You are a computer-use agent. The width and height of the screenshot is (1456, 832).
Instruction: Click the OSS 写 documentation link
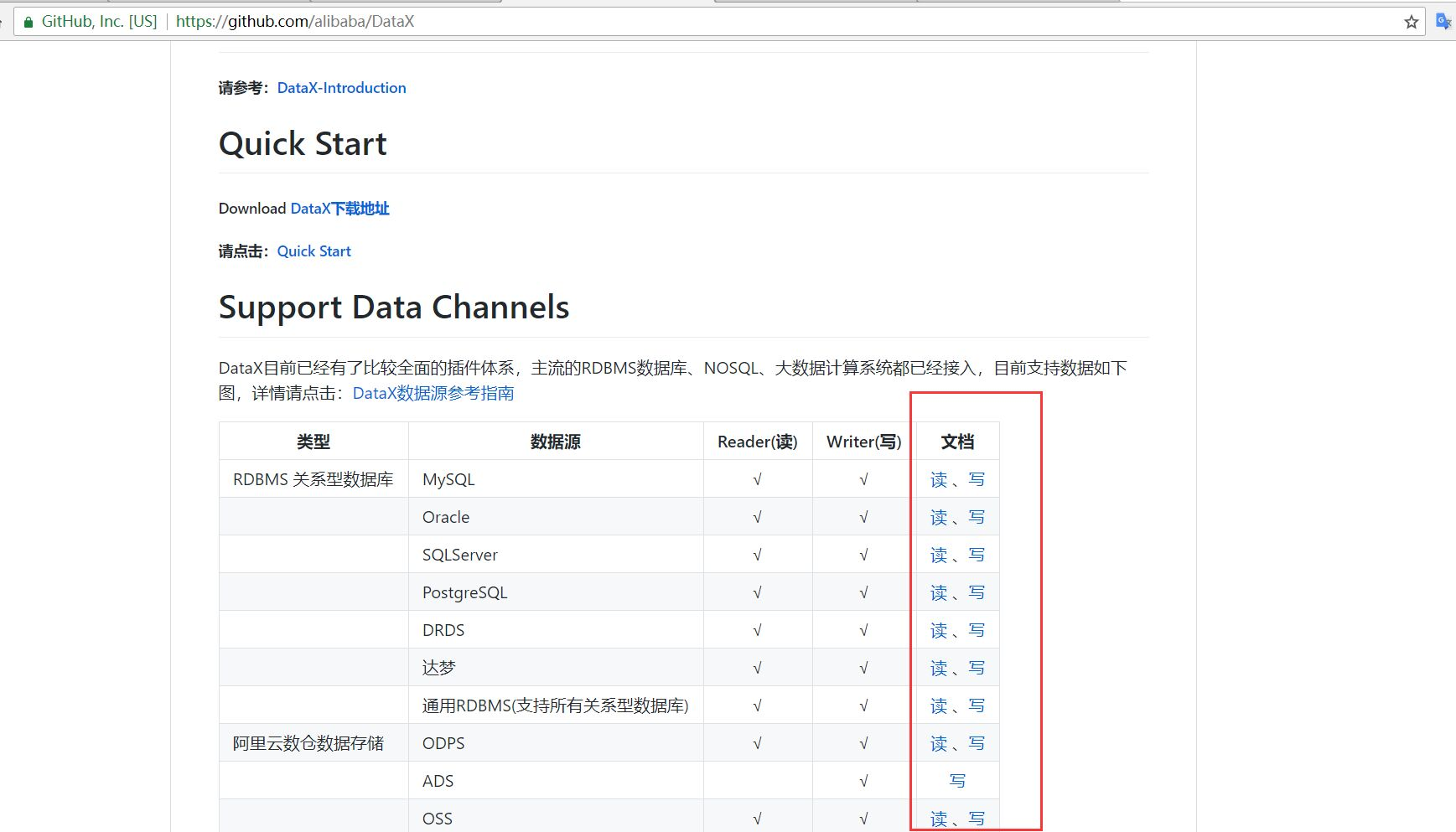(x=976, y=818)
